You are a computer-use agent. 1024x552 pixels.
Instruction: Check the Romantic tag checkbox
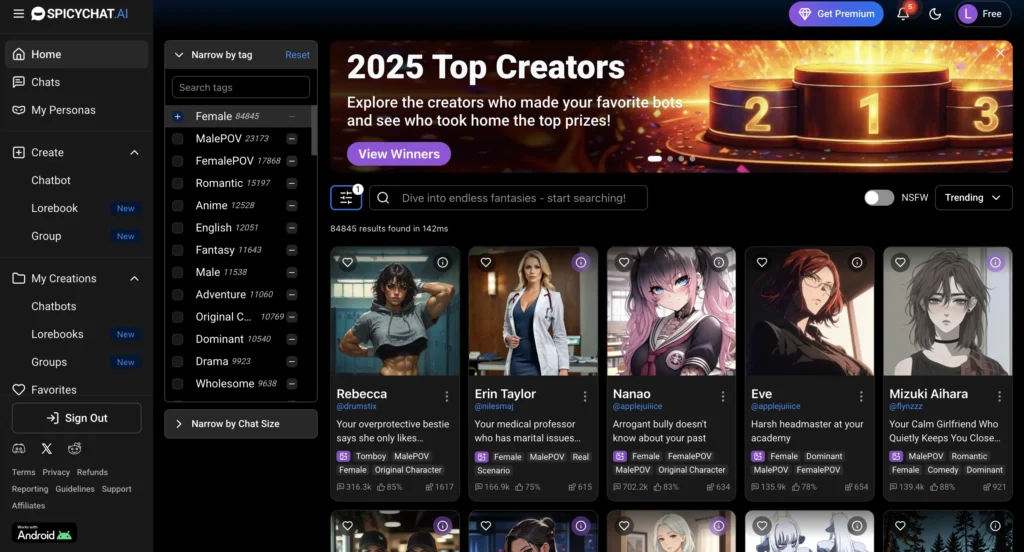pyautogui.click(x=178, y=183)
